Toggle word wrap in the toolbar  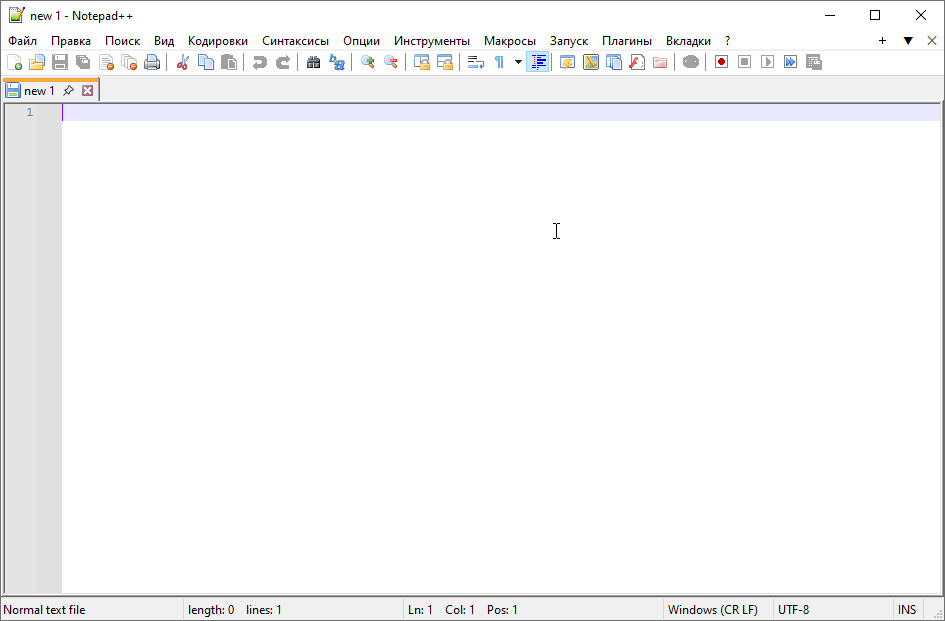[476, 62]
